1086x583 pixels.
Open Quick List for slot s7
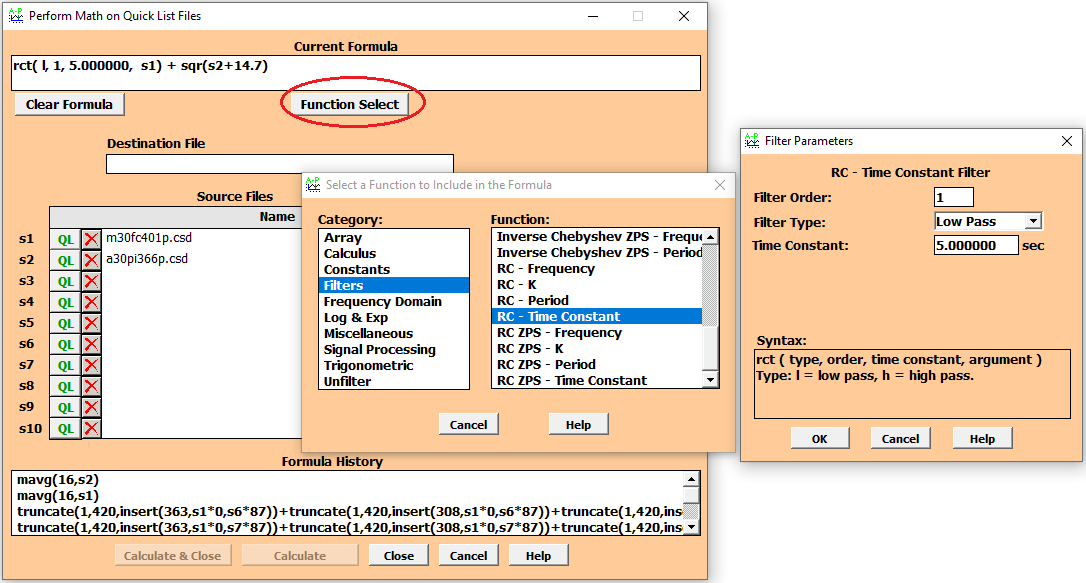tap(65, 364)
